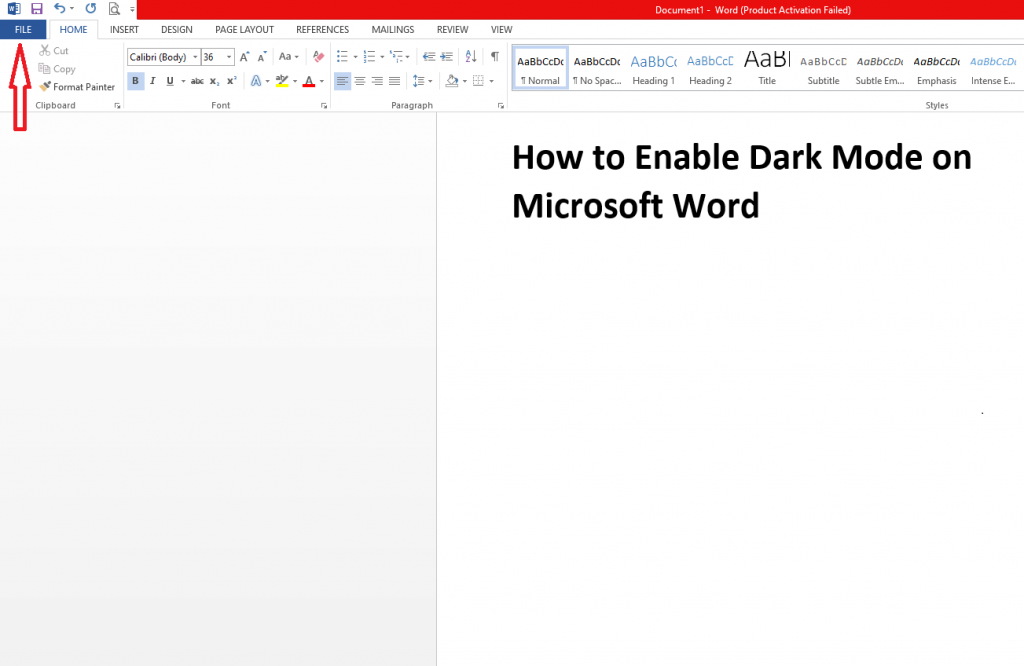1024x666 pixels.
Task: Open the Change Case dropdown
Action: 288,57
